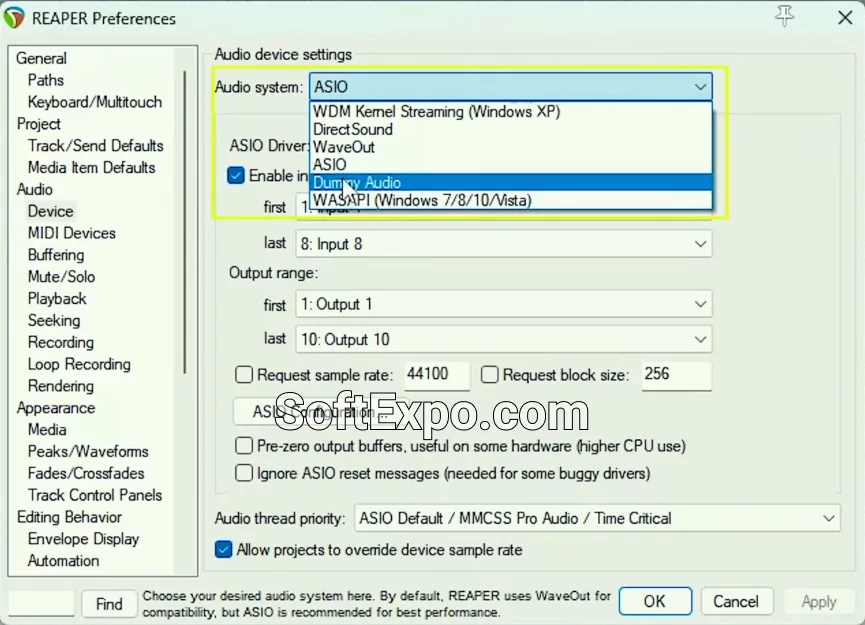Image resolution: width=865 pixels, height=625 pixels.
Task: Select DirectSound audio system option
Action: tap(353, 129)
